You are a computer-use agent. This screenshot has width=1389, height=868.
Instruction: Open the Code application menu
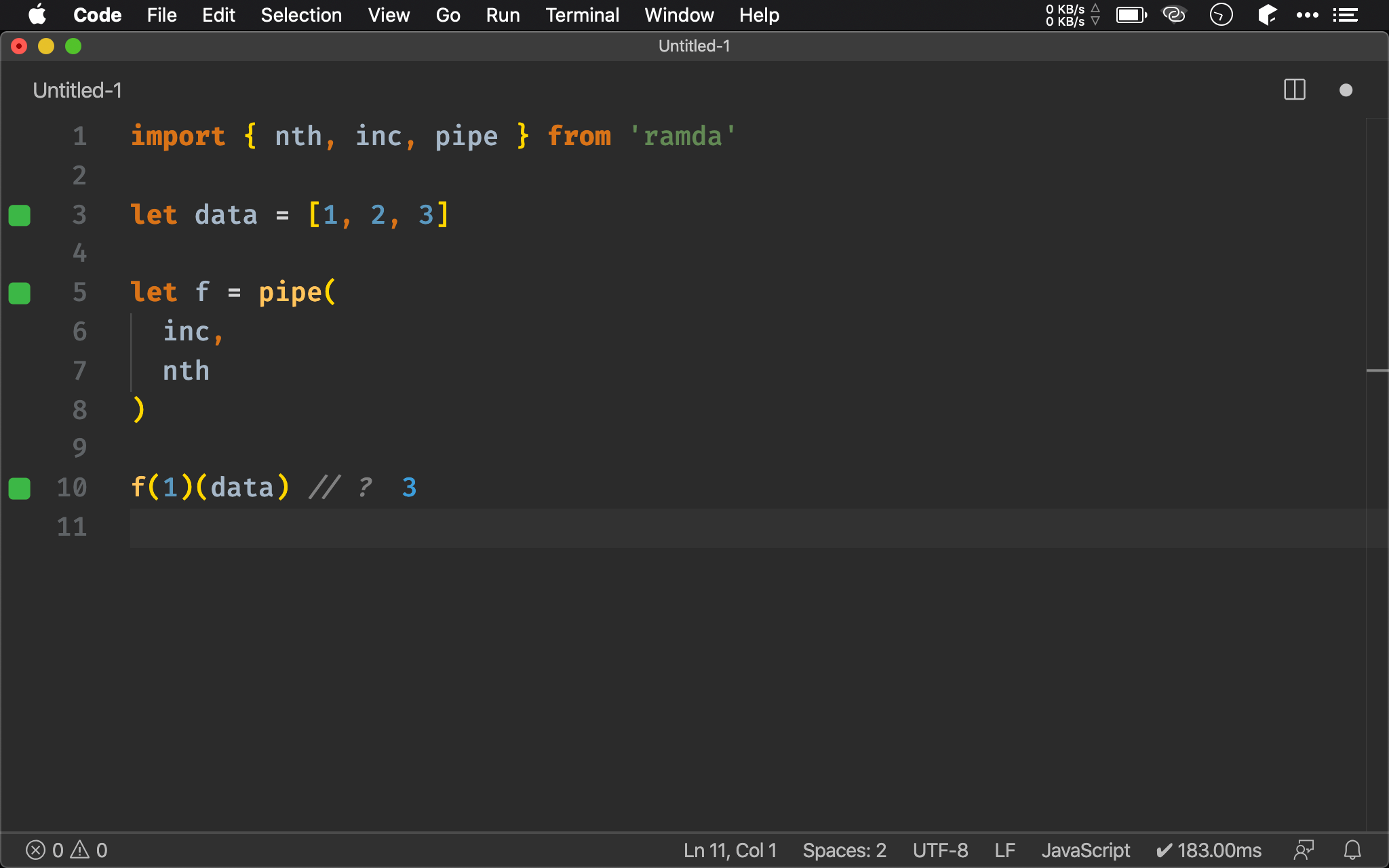pyautogui.click(x=97, y=15)
